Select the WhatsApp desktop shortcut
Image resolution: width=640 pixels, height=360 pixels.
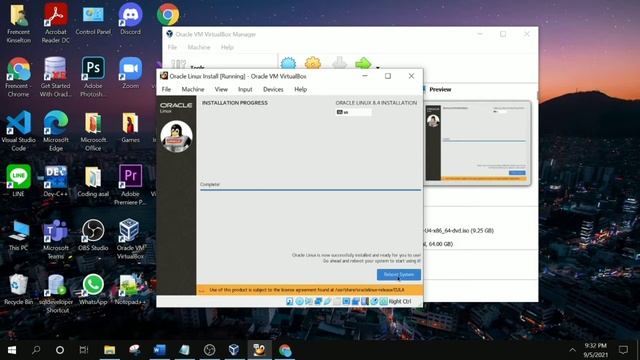coord(93,289)
